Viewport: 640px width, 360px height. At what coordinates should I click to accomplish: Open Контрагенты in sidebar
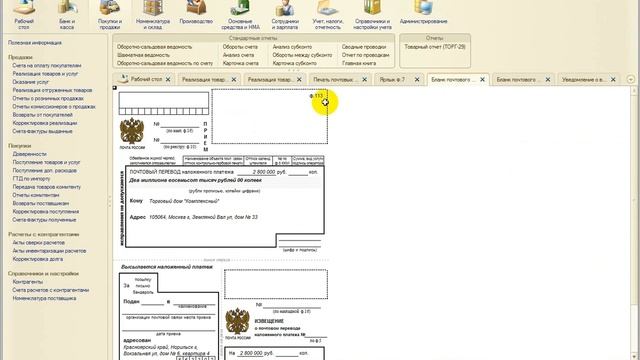27,282
